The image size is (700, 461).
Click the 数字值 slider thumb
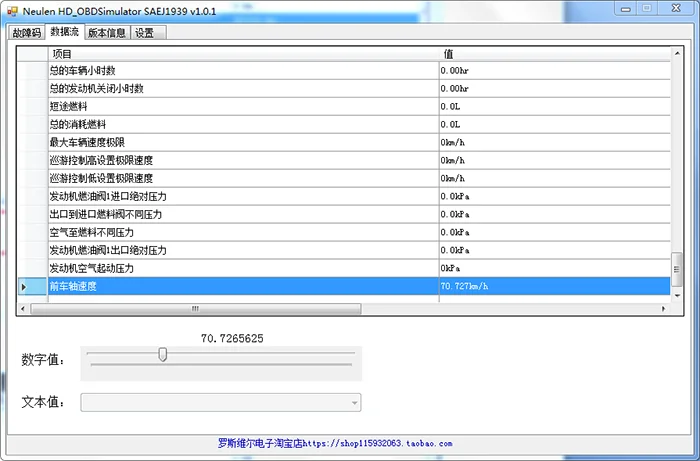(x=163, y=355)
